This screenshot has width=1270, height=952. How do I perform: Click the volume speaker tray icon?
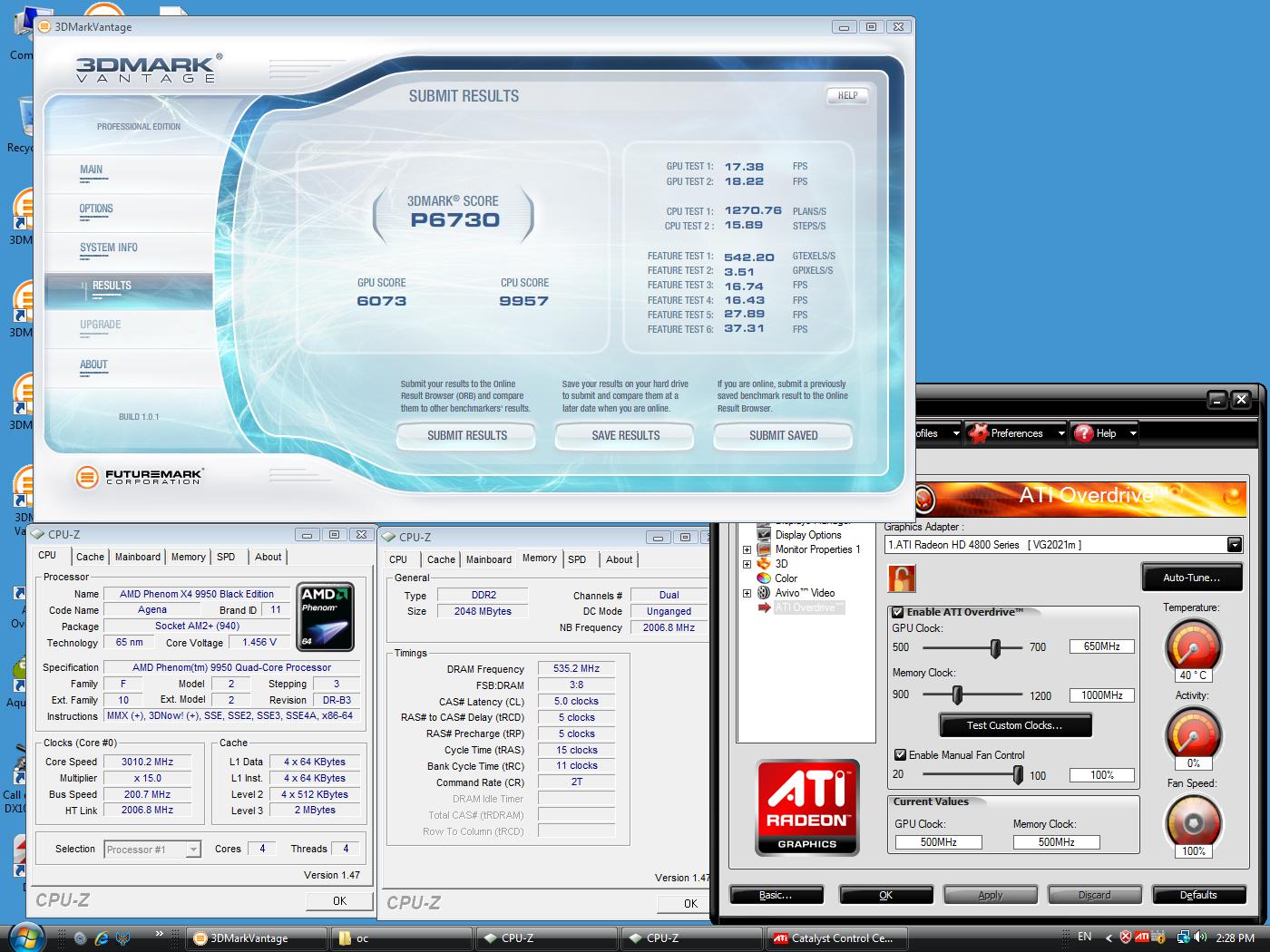point(1200,937)
